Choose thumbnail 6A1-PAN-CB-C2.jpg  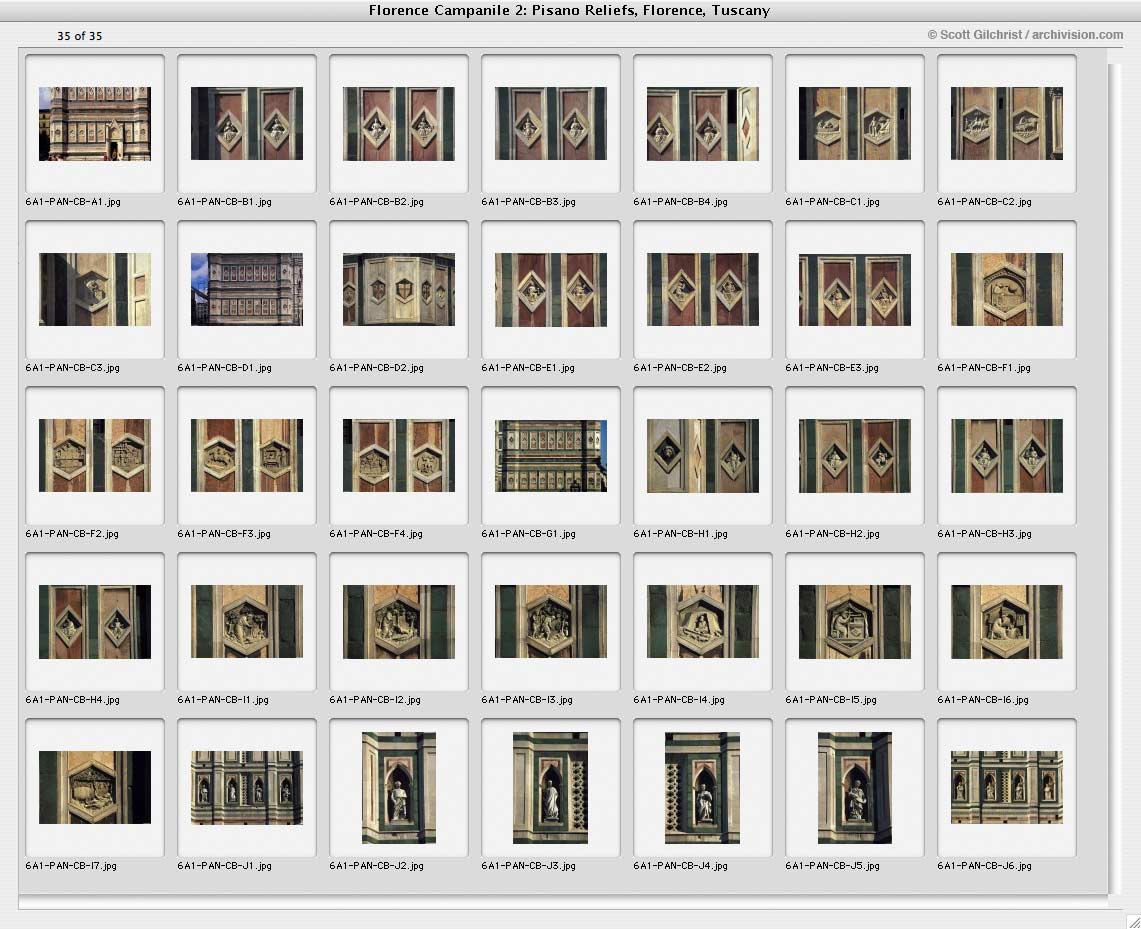click(1007, 124)
